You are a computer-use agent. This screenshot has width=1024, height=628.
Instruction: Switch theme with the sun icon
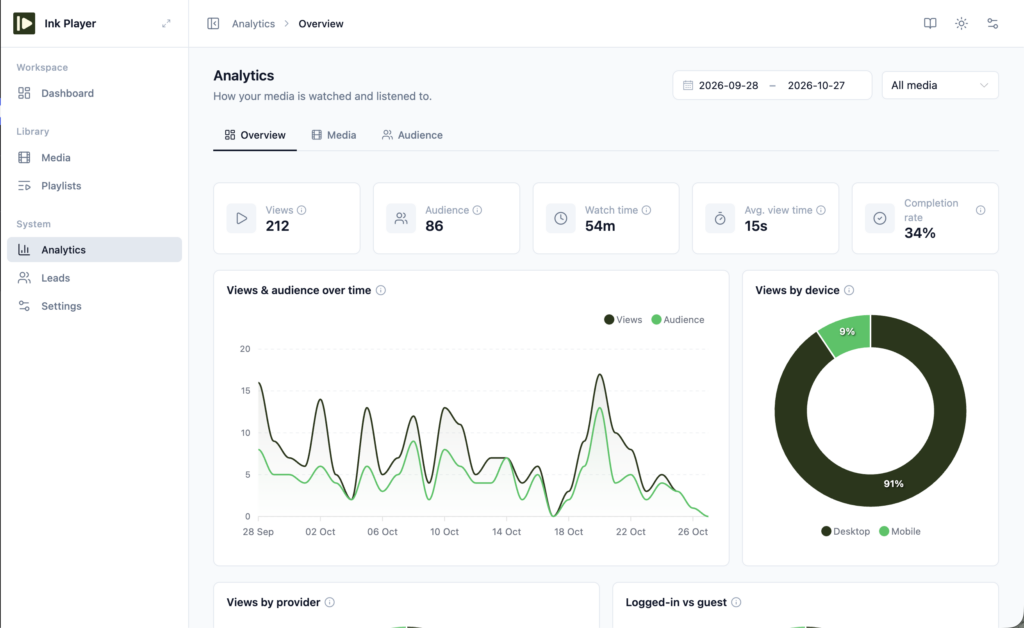961,24
